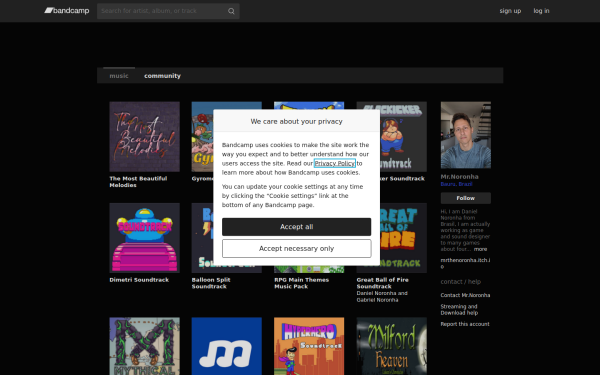
Task: Click the Balloon Split Soundtrack title
Action: click(211, 283)
